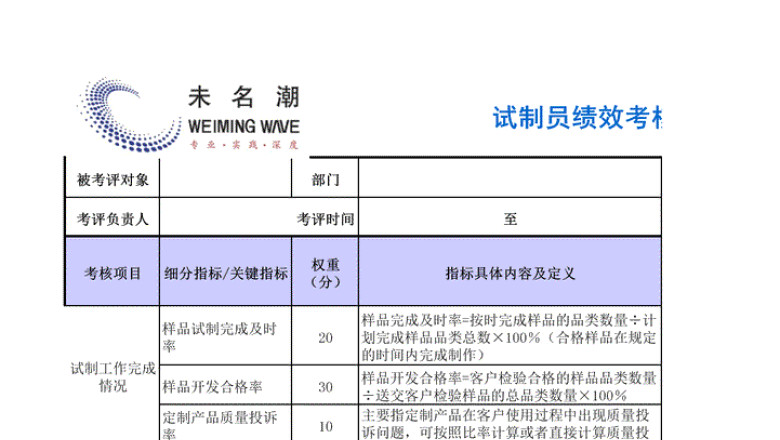This screenshot has height=440, width=780.
Task: Click the weight value '10'
Action: click(x=325, y=426)
